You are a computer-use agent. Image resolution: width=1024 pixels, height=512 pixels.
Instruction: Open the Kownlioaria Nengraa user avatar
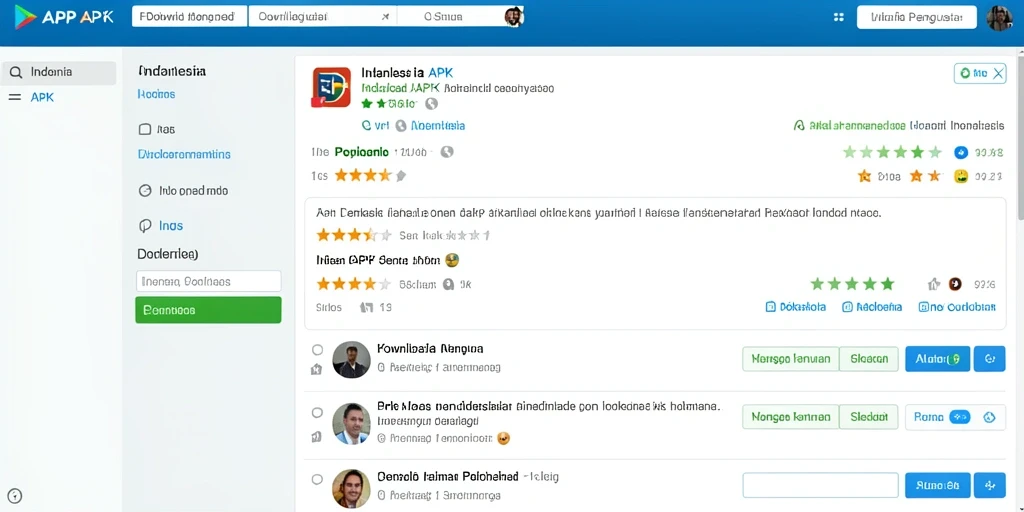point(351,359)
